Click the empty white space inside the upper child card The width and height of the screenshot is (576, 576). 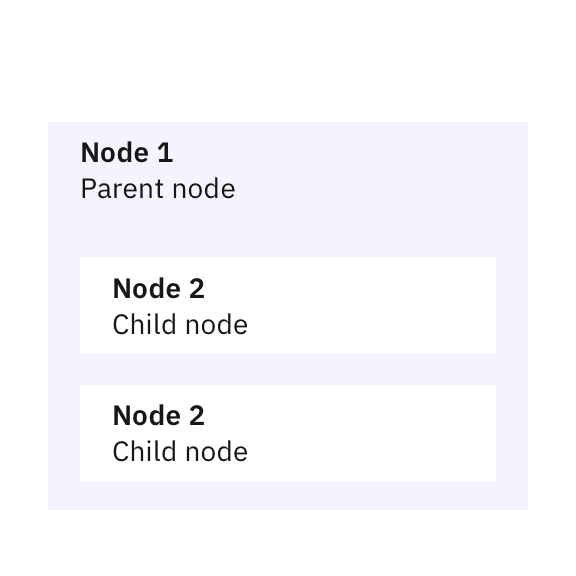click(371, 305)
